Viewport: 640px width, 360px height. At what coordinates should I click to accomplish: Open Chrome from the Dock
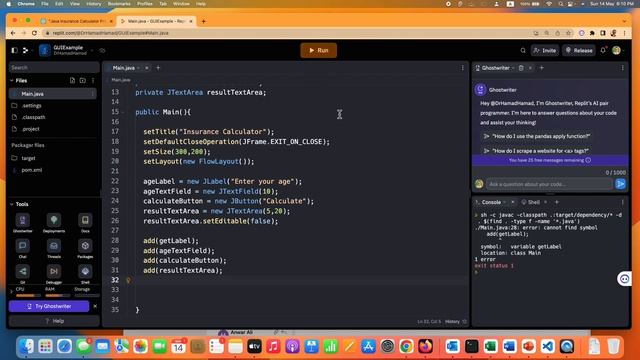coord(406,347)
